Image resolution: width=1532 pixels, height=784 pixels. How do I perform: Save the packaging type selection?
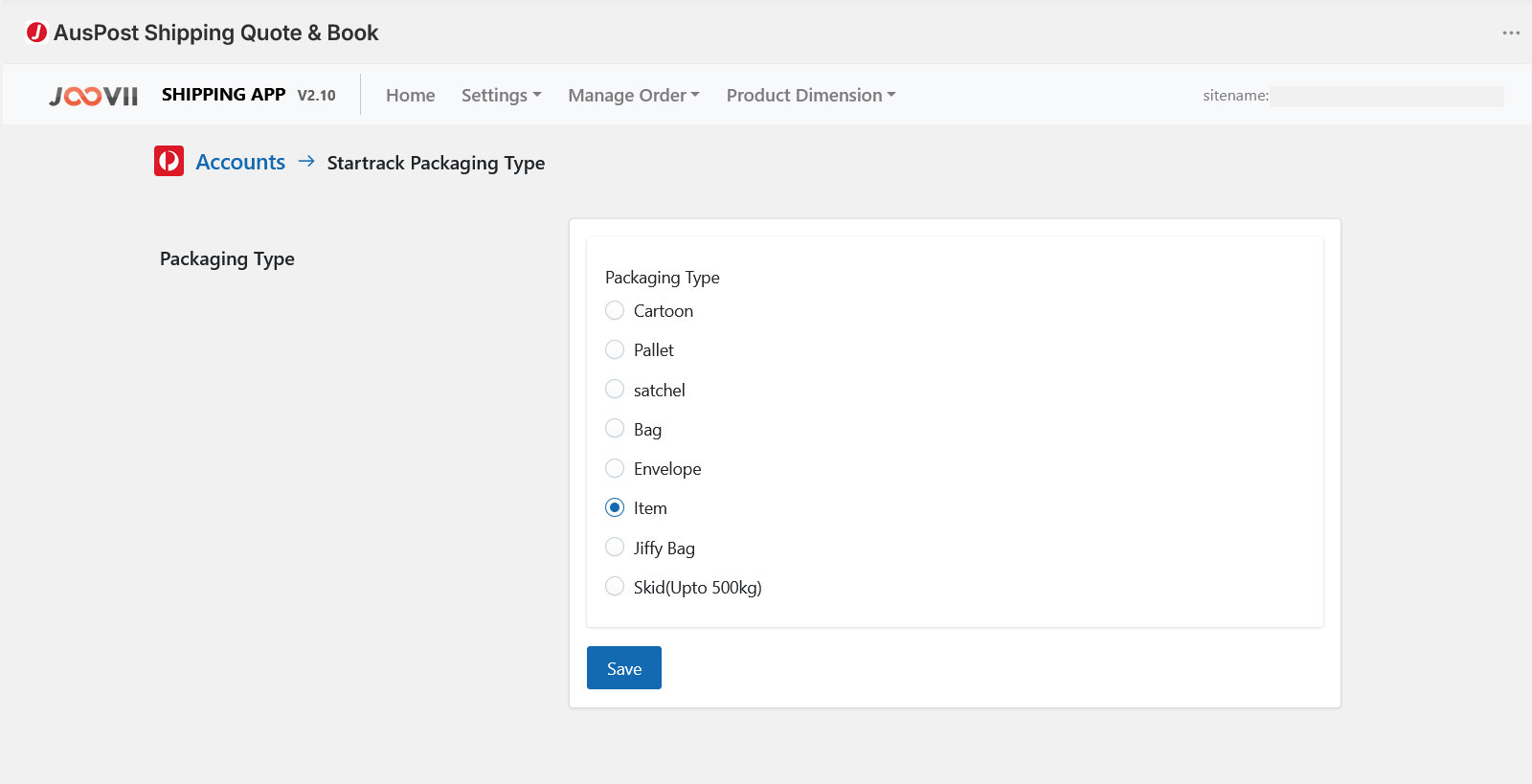623,668
